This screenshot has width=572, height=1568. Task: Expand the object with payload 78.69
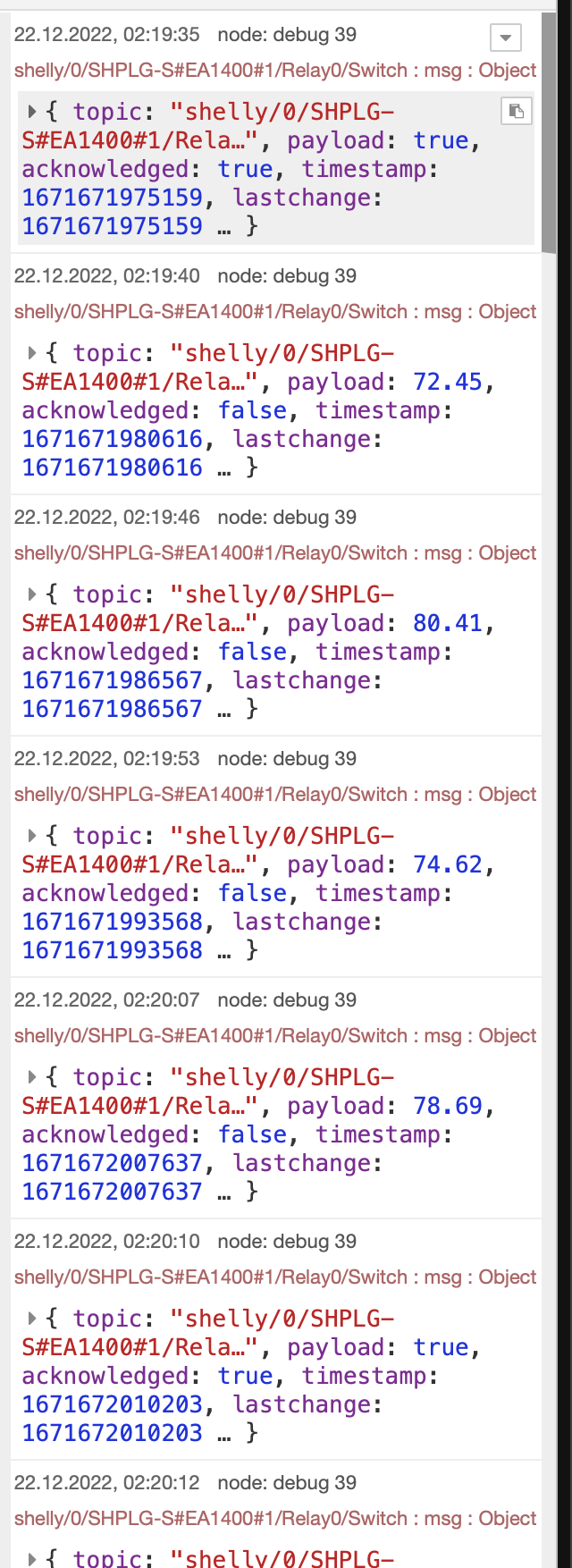tap(32, 1077)
